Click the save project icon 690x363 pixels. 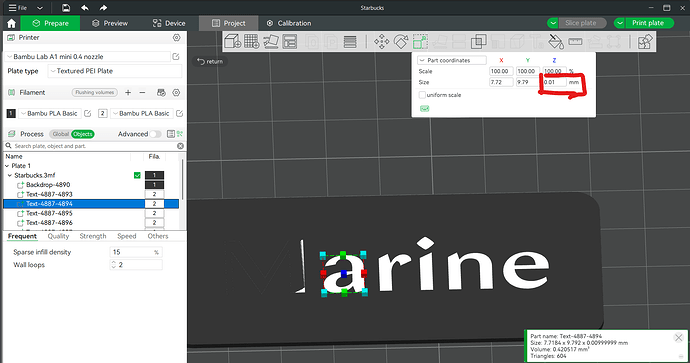pos(66,8)
